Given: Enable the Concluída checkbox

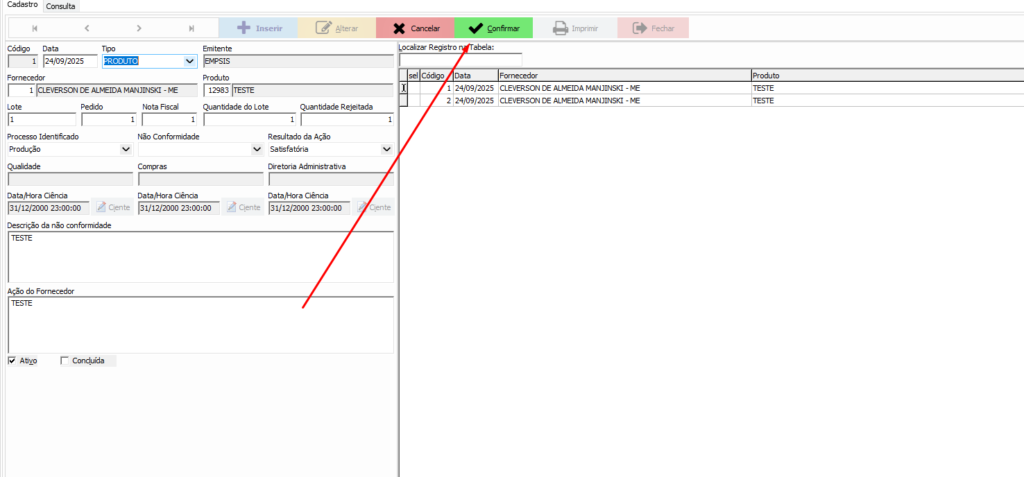Looking at the screenshot, I should (x=65, y=361).
